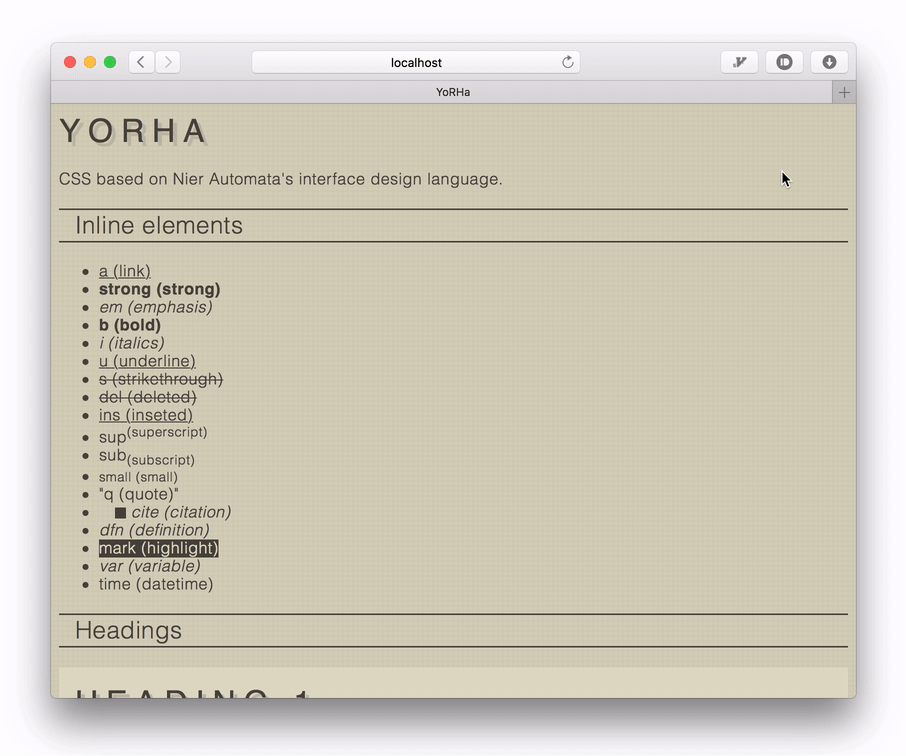Click the 'b (bold)' list item

pyautogui.click(x=129, y=325)
